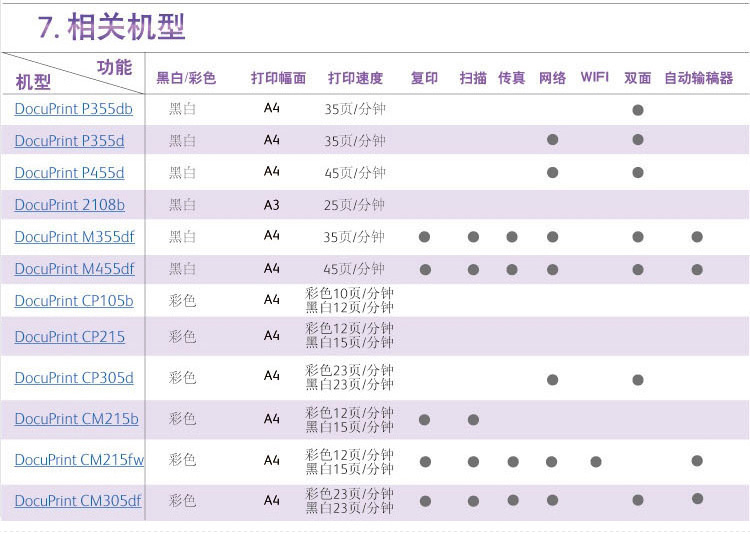
Task: Open the DocuPrint CP305d link
Action: [74, 378]
